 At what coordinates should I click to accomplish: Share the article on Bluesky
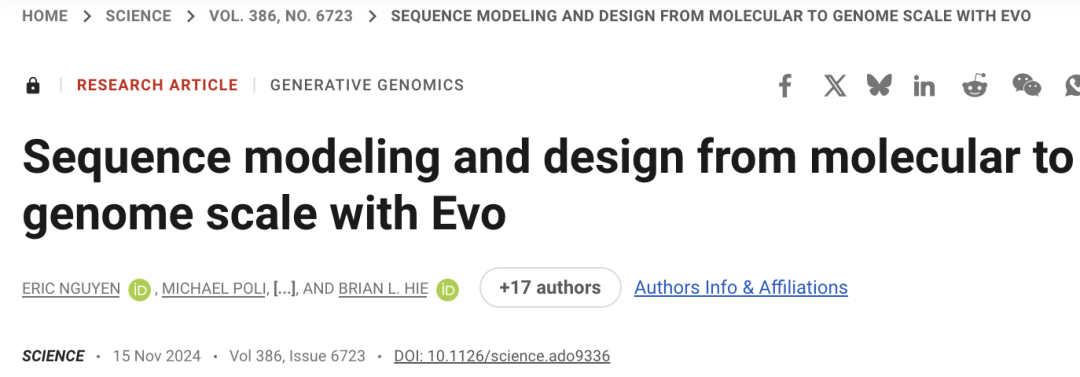(x=880, y=85)
